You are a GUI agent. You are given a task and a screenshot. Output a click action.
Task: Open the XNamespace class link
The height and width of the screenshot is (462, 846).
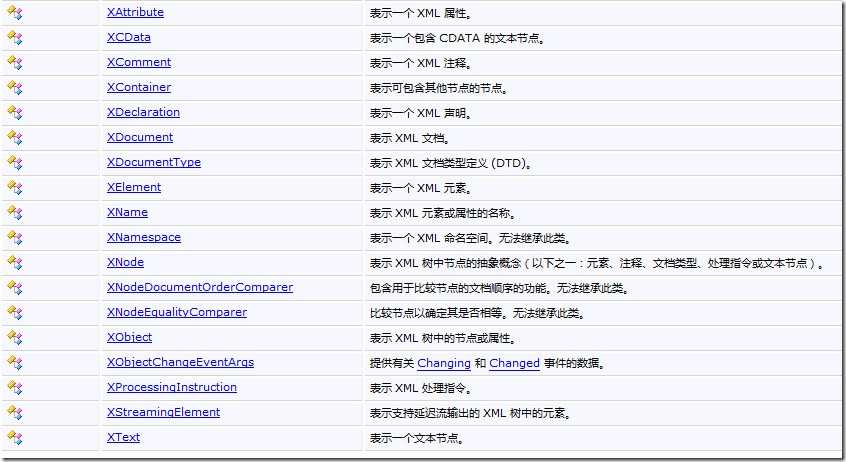144,237
